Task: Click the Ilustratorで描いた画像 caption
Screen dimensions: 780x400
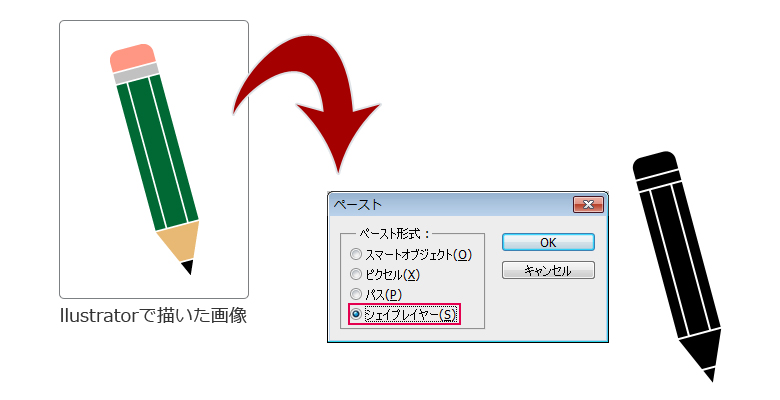Action: point(153,315)
